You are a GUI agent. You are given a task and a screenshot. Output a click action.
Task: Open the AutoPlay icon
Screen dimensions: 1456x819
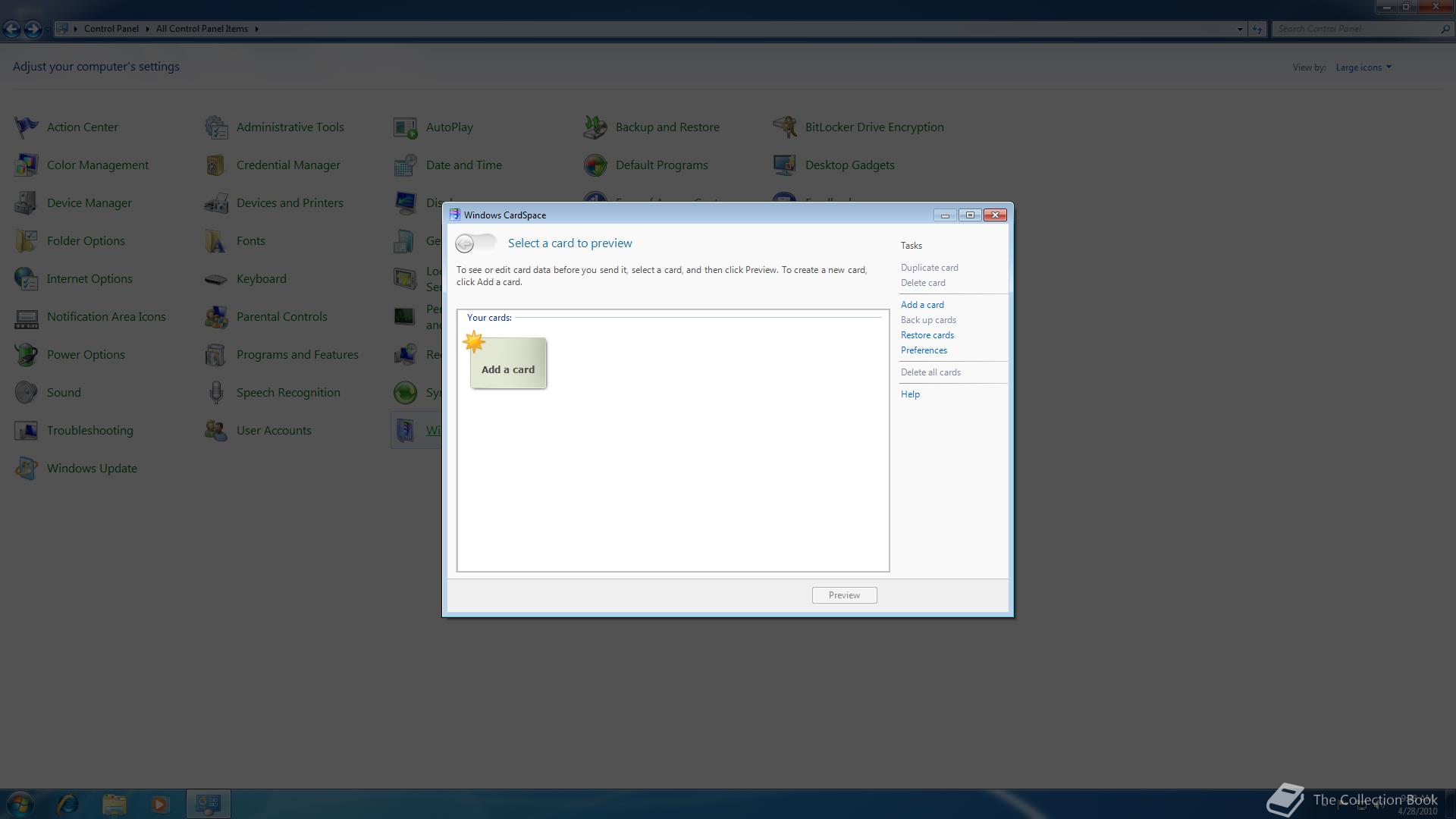click(x=406, y=127)
